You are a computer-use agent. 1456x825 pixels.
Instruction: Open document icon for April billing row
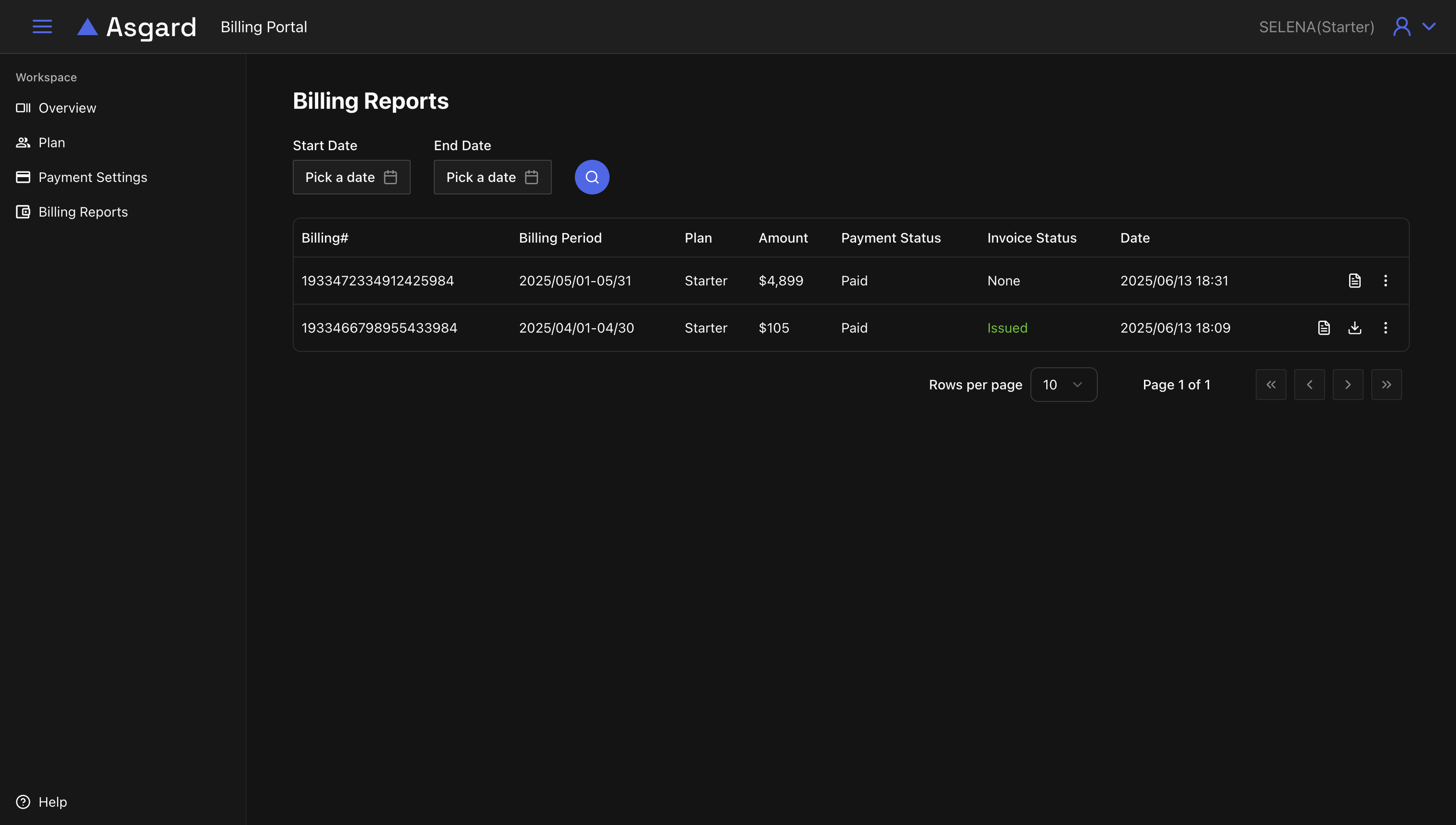click(1324, 327)
